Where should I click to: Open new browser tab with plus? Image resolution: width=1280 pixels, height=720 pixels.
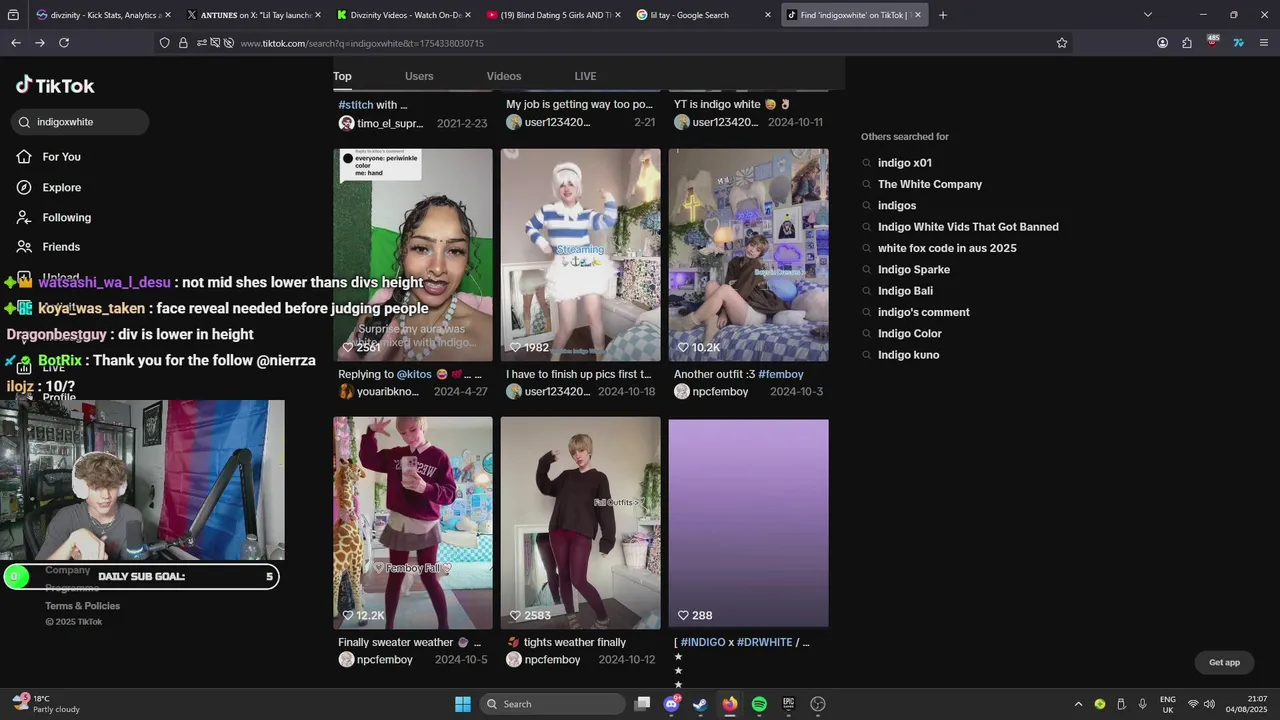coord(942,15)
